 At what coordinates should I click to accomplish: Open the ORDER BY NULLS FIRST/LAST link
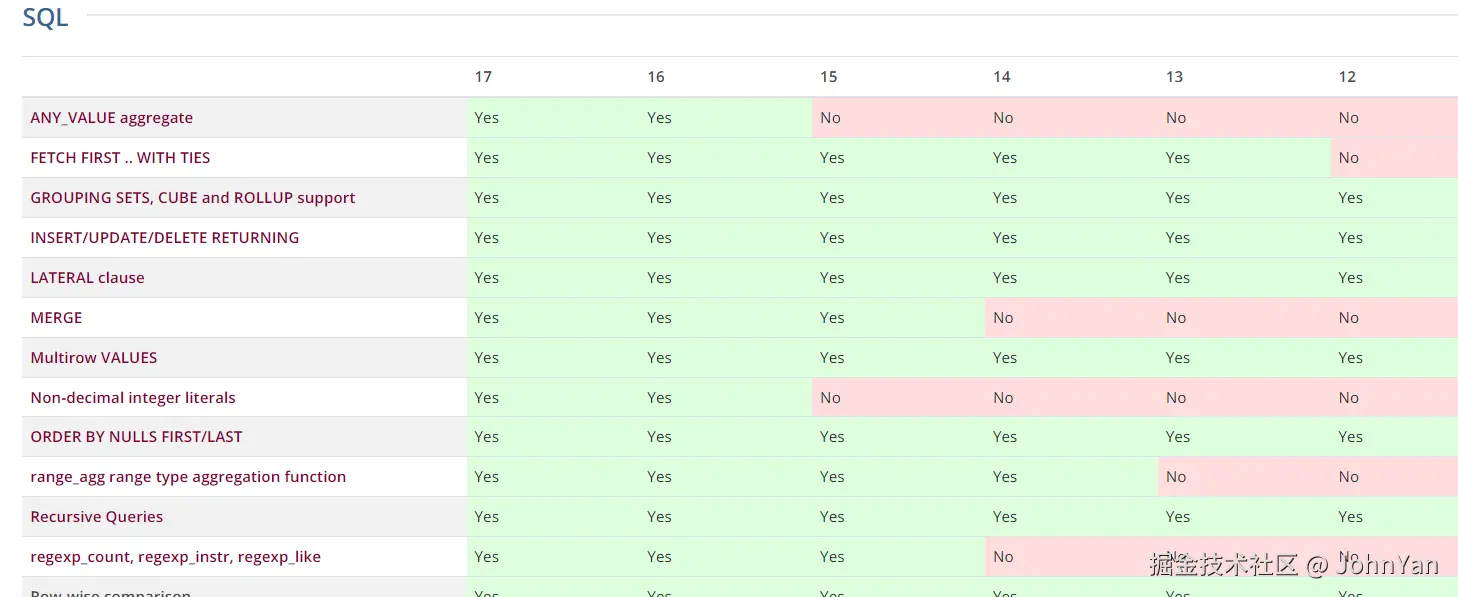point(136,437)
